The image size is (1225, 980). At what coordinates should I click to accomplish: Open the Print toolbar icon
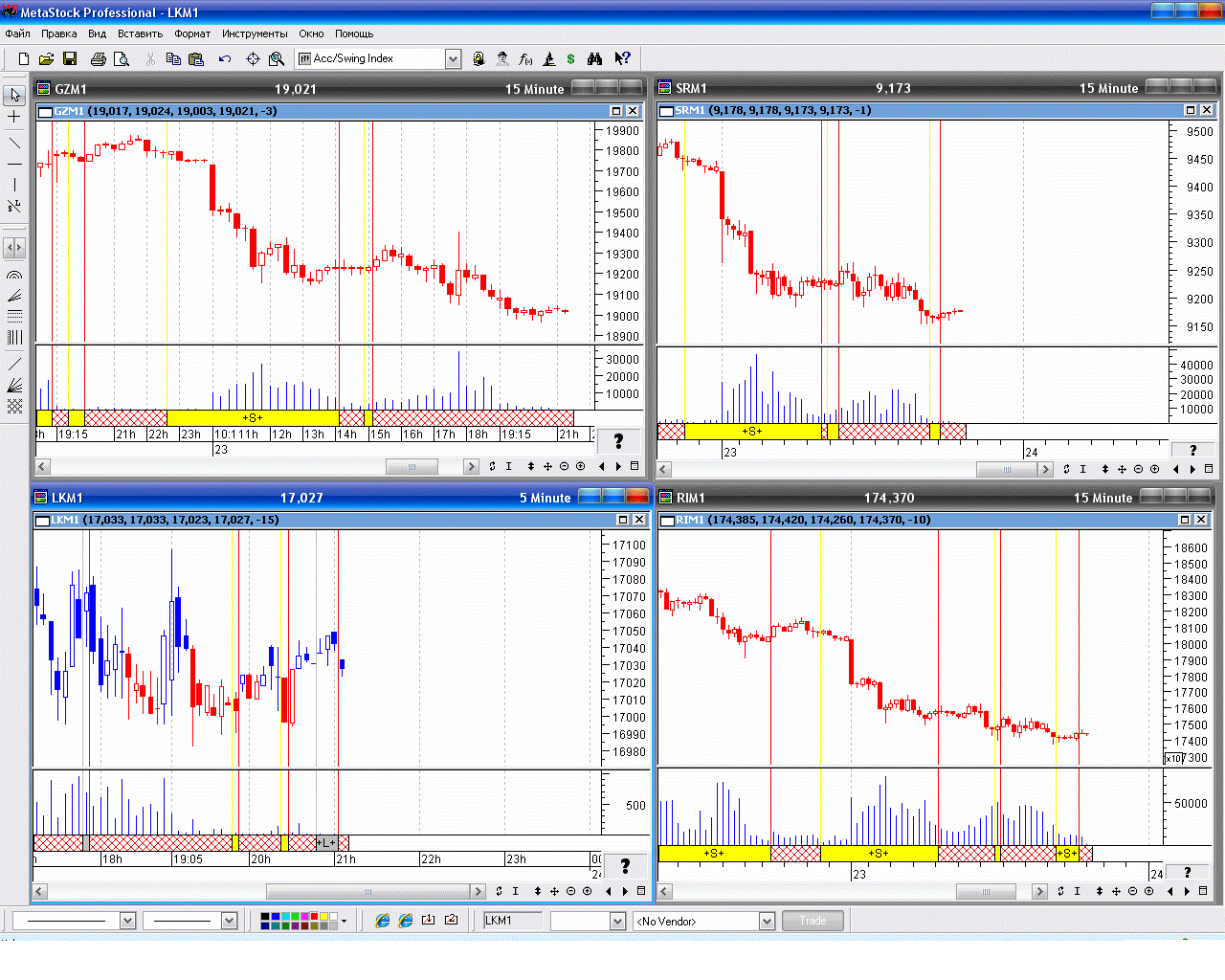click(98, 59)
